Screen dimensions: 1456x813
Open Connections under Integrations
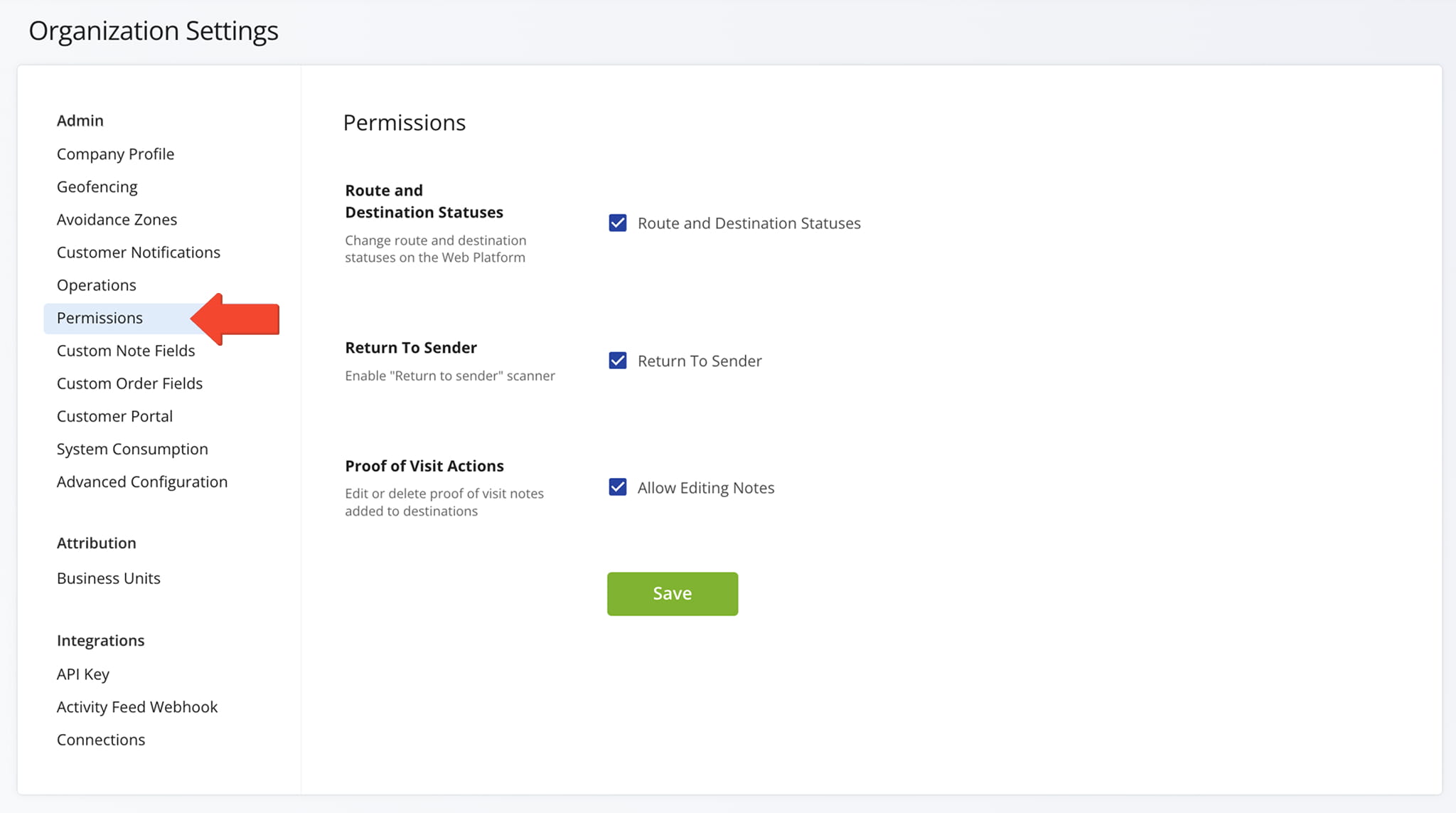pos(101,739)
